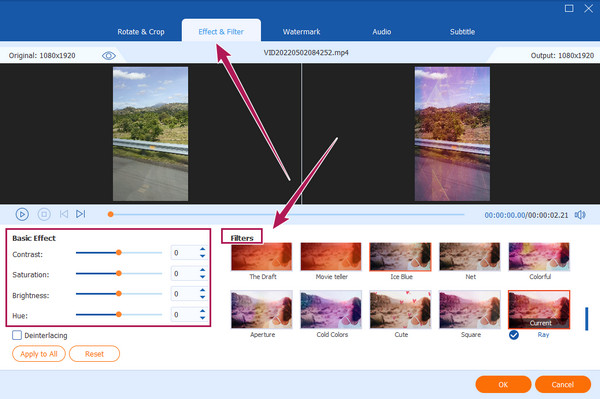Apply the Movie teller filter
Viewport: 600px width, 399px height.
(x=331, y=257)
